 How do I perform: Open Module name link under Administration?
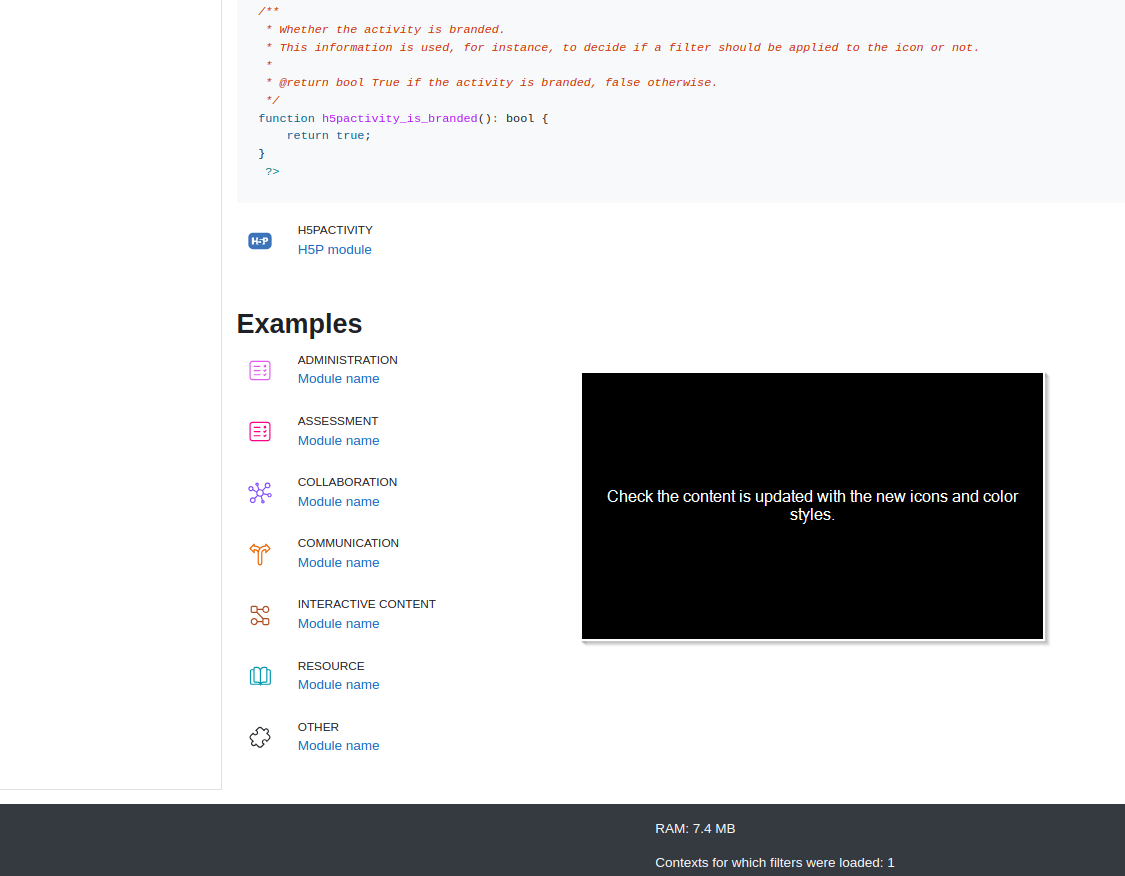[339, 379]
